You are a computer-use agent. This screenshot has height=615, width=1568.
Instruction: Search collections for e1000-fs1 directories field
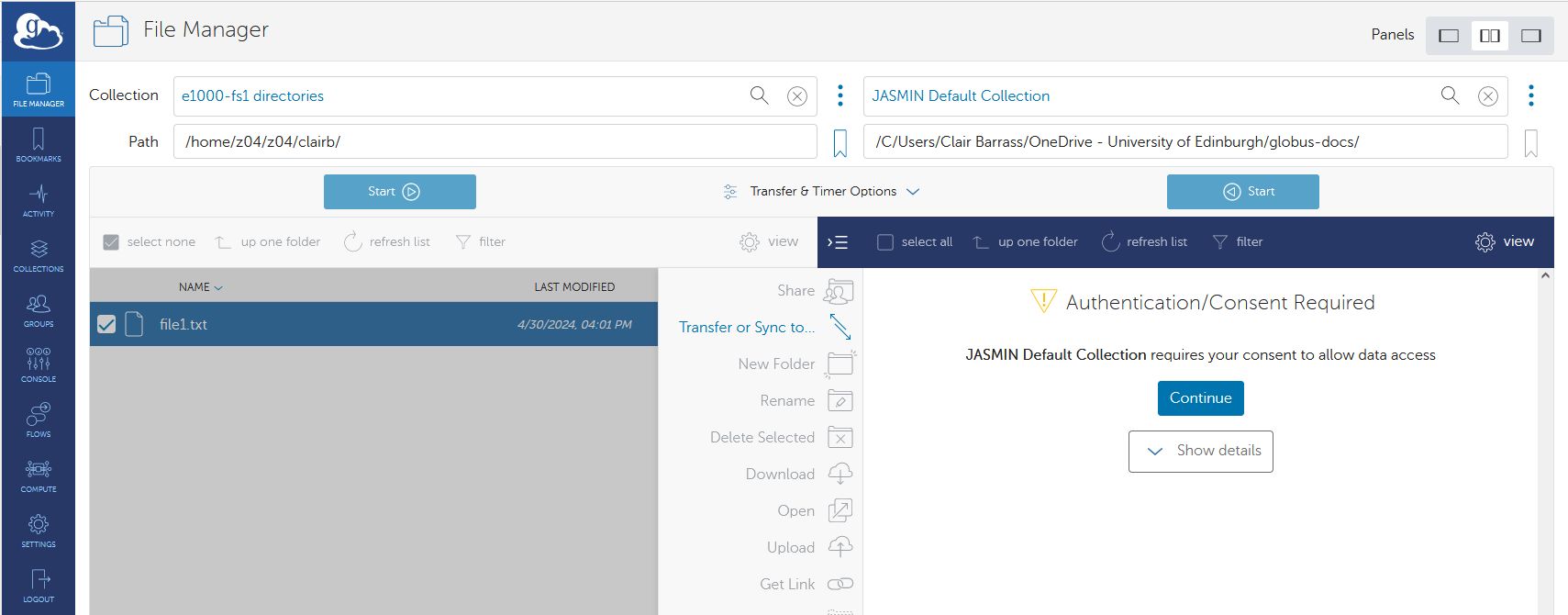[x=760, y=95]
